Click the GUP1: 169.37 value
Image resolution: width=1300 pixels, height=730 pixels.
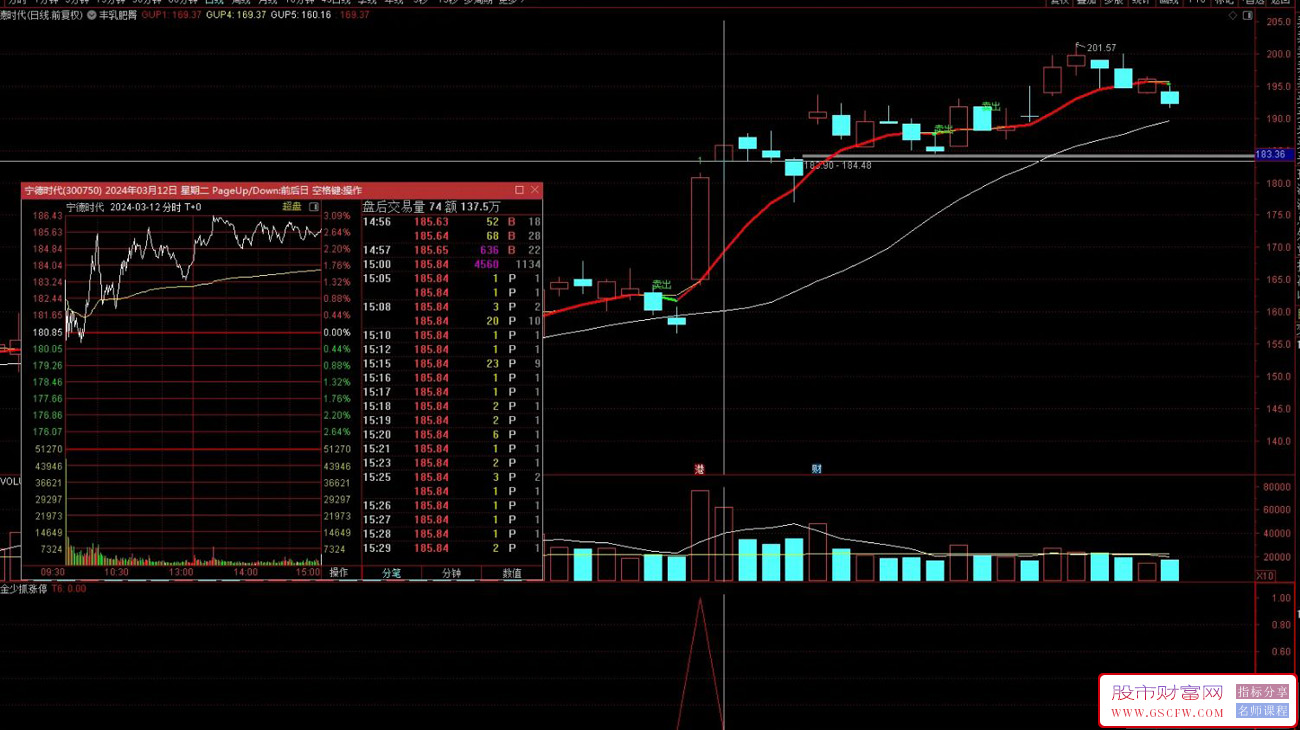point(171,16)
